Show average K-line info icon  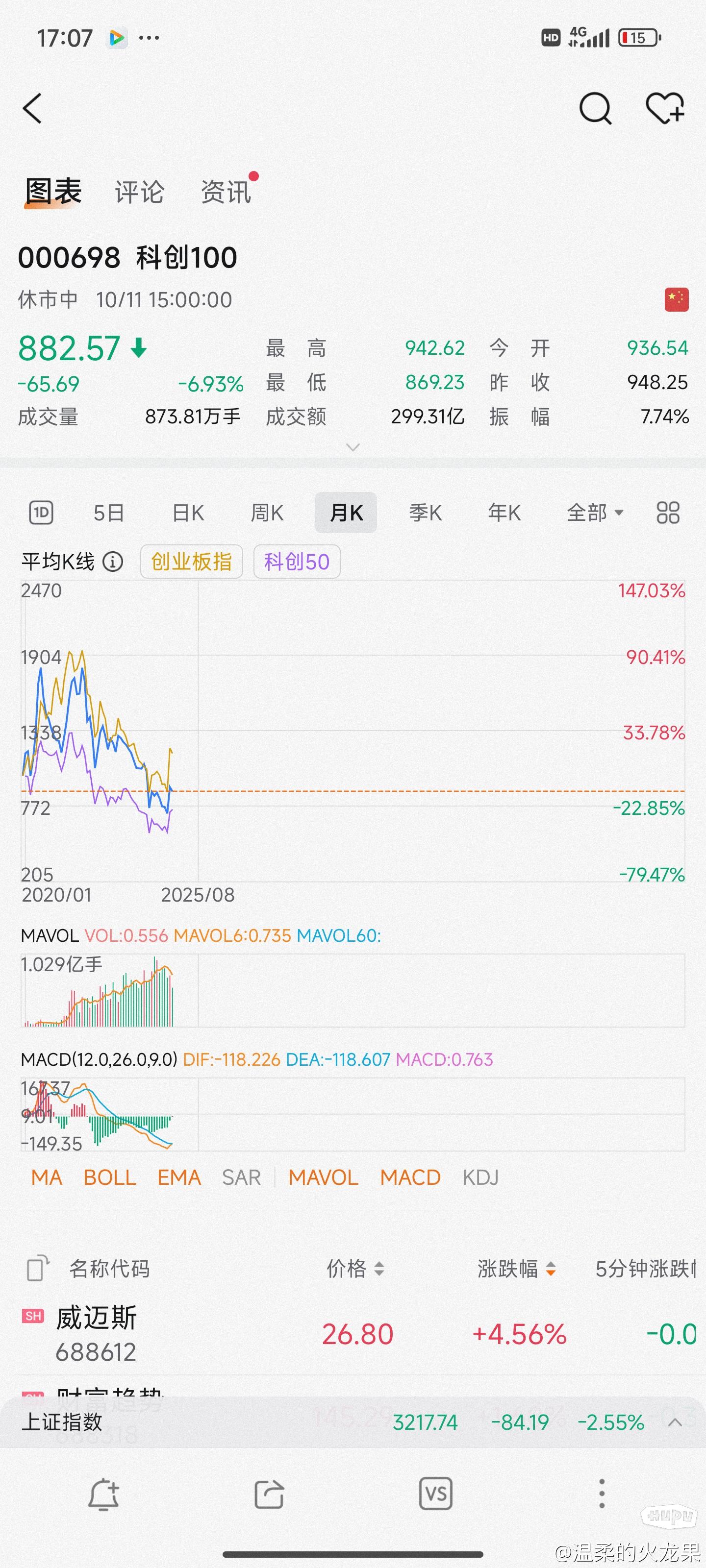click(112, 561)
